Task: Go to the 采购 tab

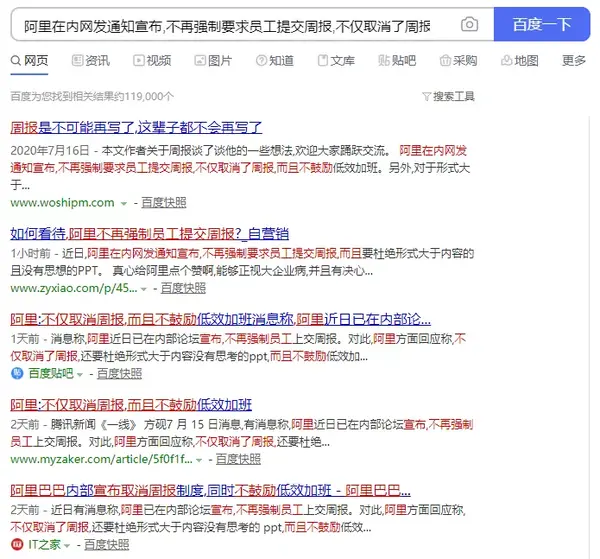Action: point(458,60)
